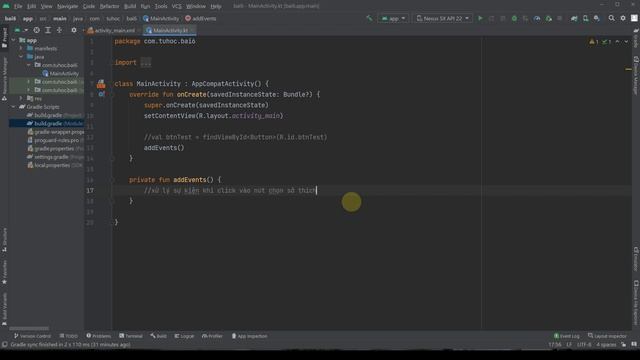Click the Search Everywhere magnifier icon
The height and width of the screenshot is (360, 640).
(611, 18)
